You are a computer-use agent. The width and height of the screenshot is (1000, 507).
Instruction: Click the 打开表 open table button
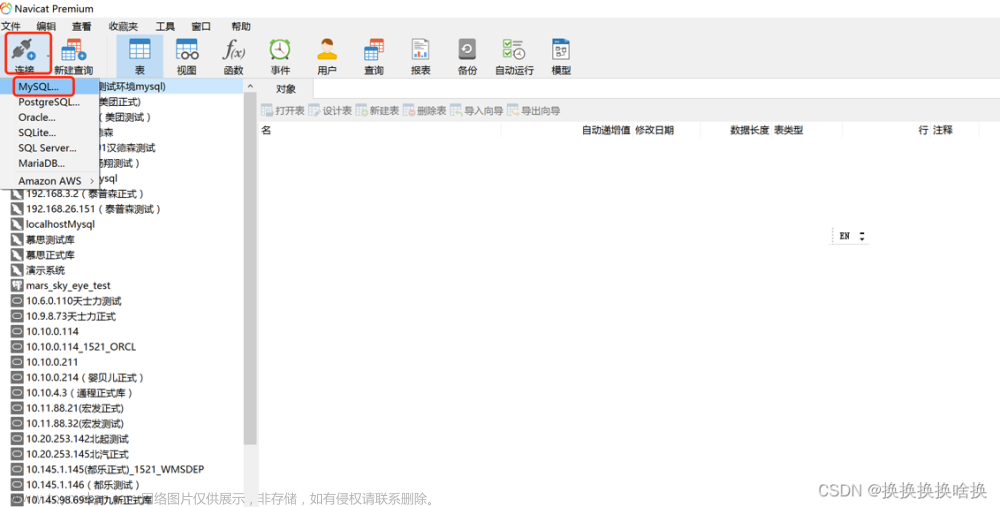coord(283,111)
